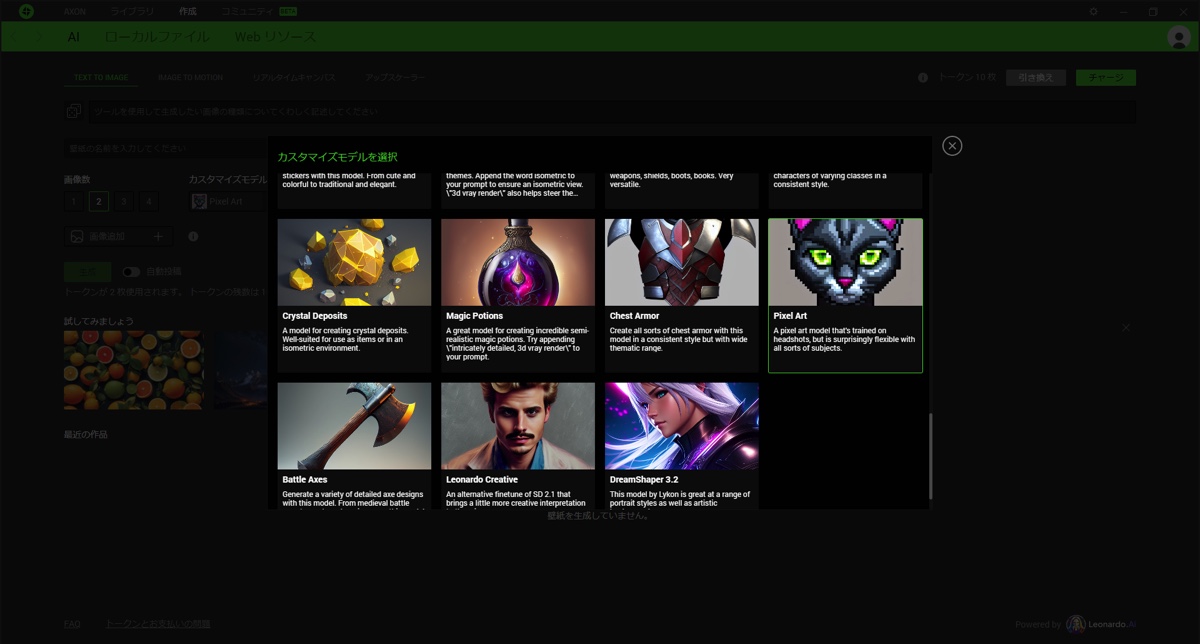
Task: Click the plus icon in 画像追加
Action: pyautogui.click(x=158, y=237)
